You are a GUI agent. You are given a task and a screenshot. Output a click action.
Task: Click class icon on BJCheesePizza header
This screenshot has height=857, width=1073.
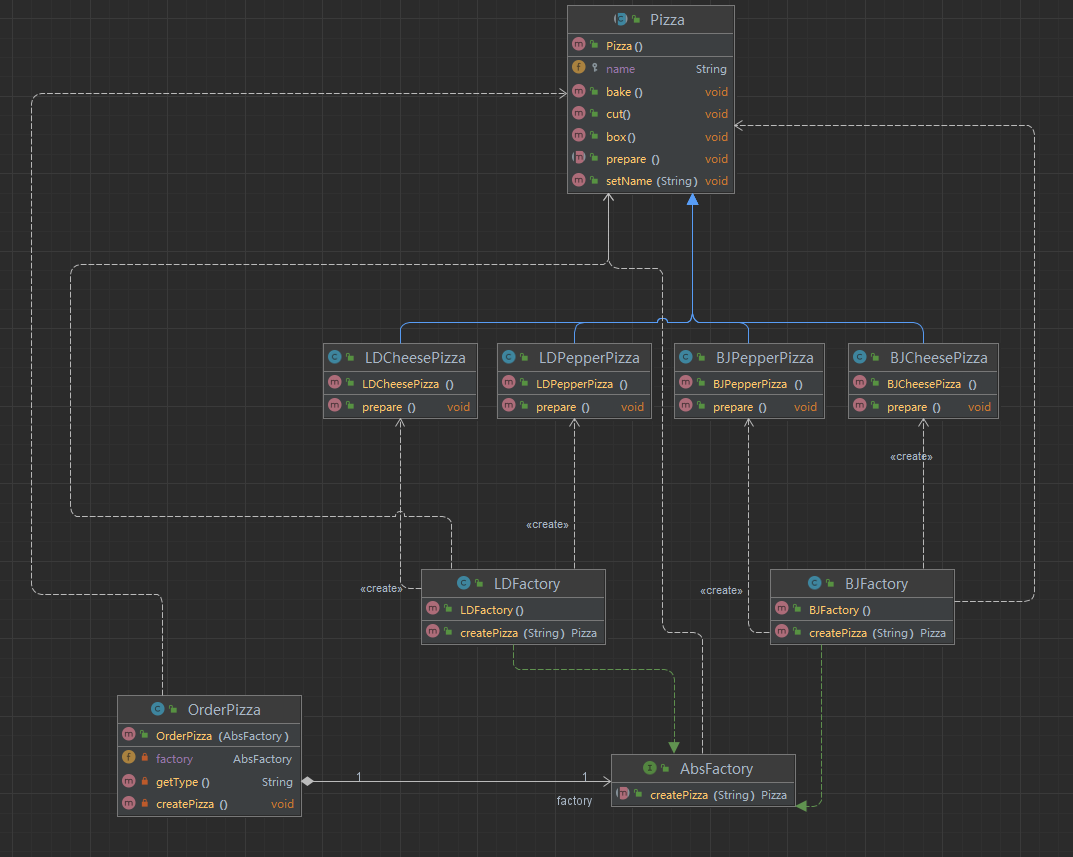click(x=859, y=357)
